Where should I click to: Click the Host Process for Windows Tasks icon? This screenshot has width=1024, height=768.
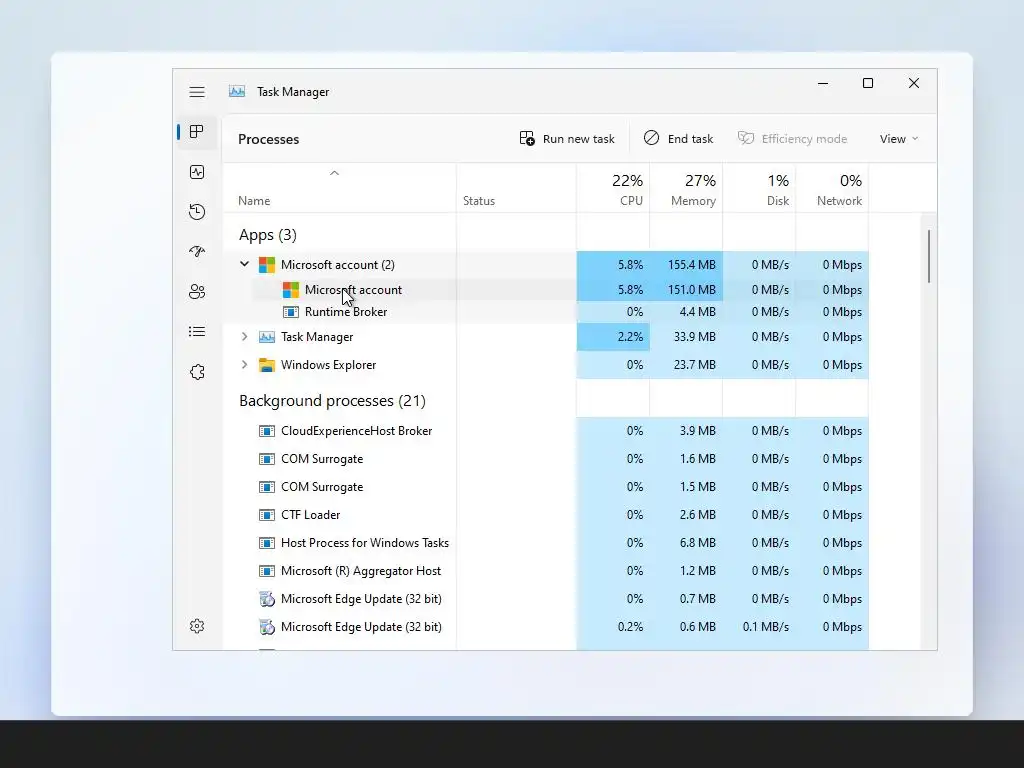coord(266,543)
